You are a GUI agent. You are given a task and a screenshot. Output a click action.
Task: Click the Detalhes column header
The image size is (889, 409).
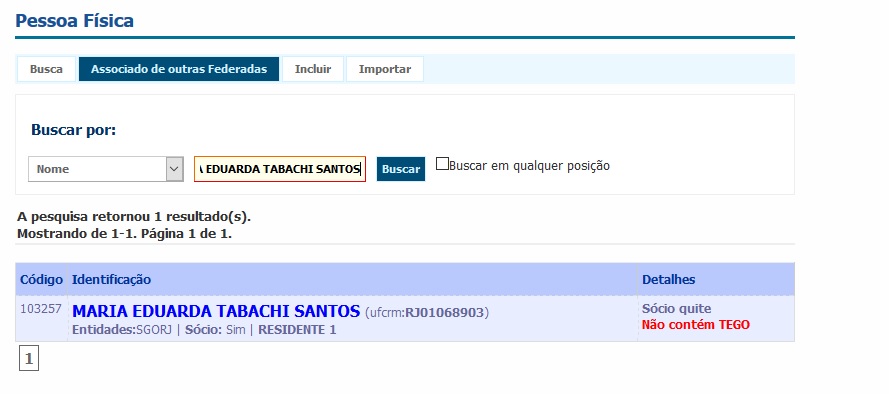point(668,279)
